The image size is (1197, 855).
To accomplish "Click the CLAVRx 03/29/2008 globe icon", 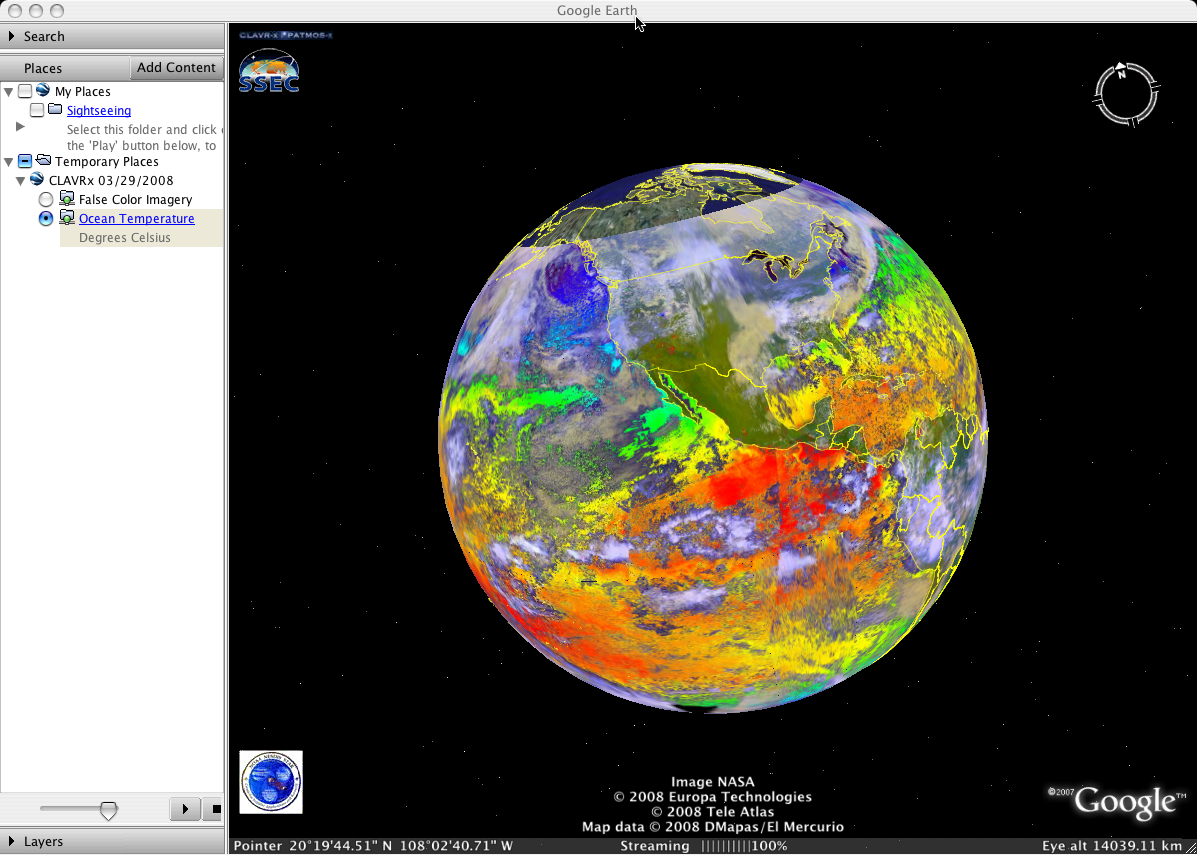I will pyautogui.click(x=37, y=179).
